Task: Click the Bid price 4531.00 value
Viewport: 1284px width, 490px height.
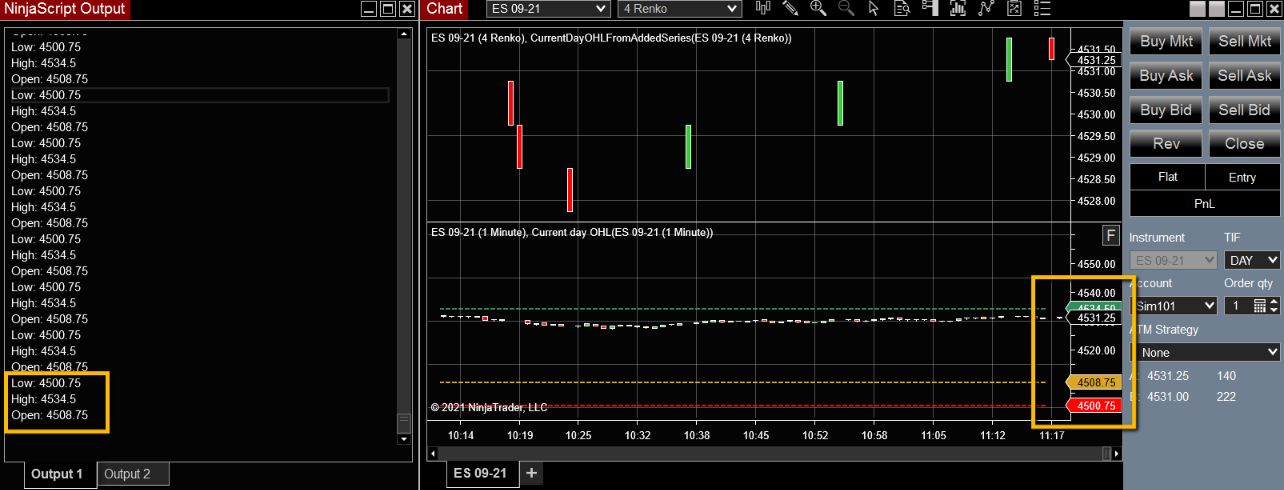Action: coord(1168,397)
